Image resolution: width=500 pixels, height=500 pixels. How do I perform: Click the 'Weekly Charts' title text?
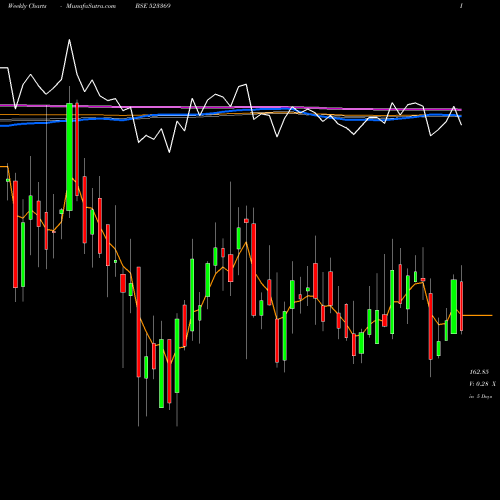[27, 6]
